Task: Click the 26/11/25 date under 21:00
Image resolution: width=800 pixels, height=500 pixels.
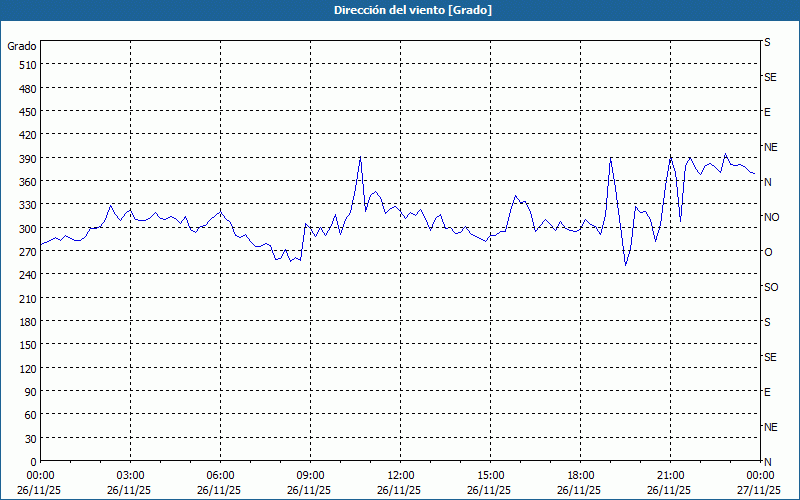Action: pos(669,490)
